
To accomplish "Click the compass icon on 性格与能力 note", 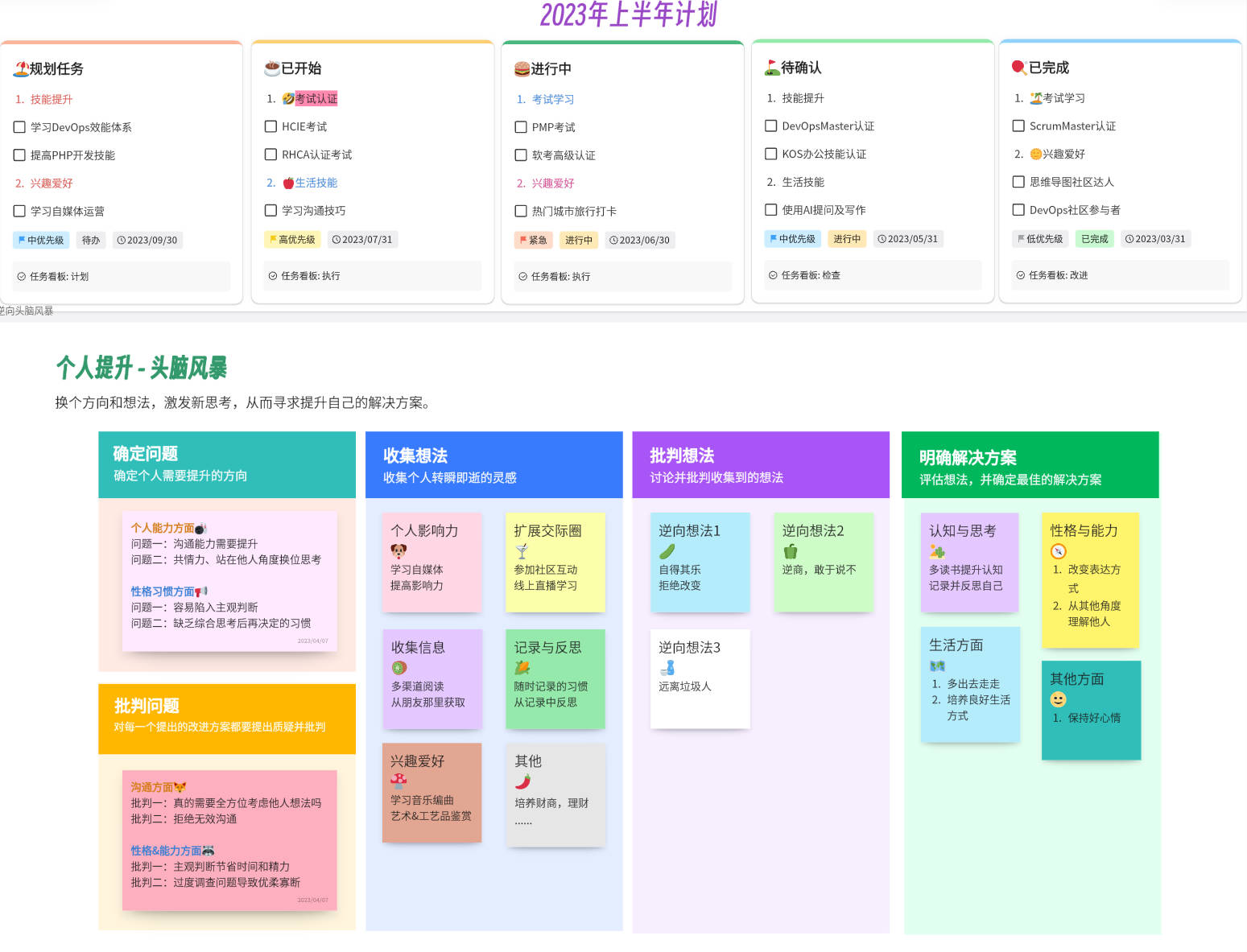I will point(1059,551).
